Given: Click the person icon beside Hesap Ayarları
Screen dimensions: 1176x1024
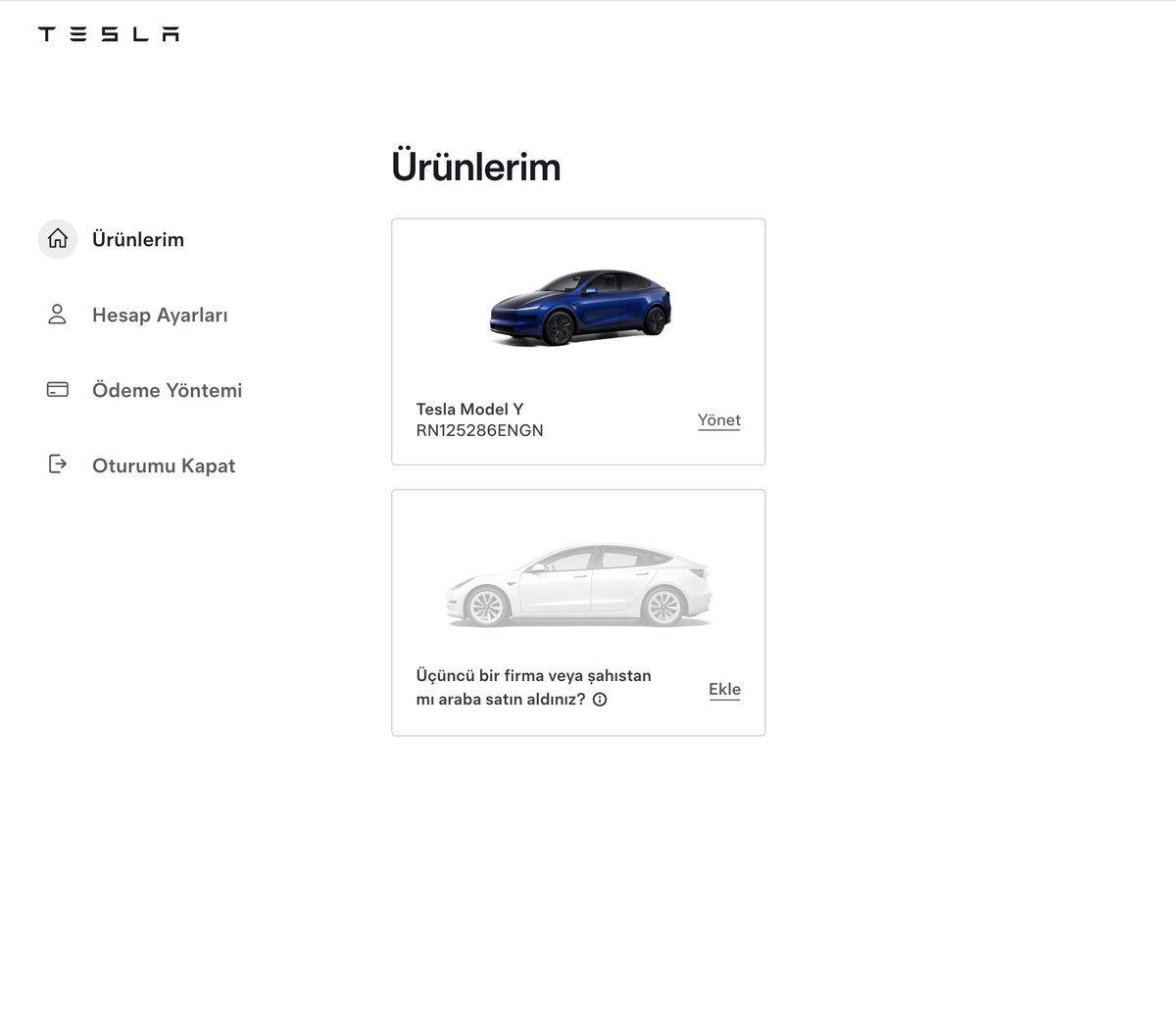Looking at the screenshot, I should tap(57, 315).
